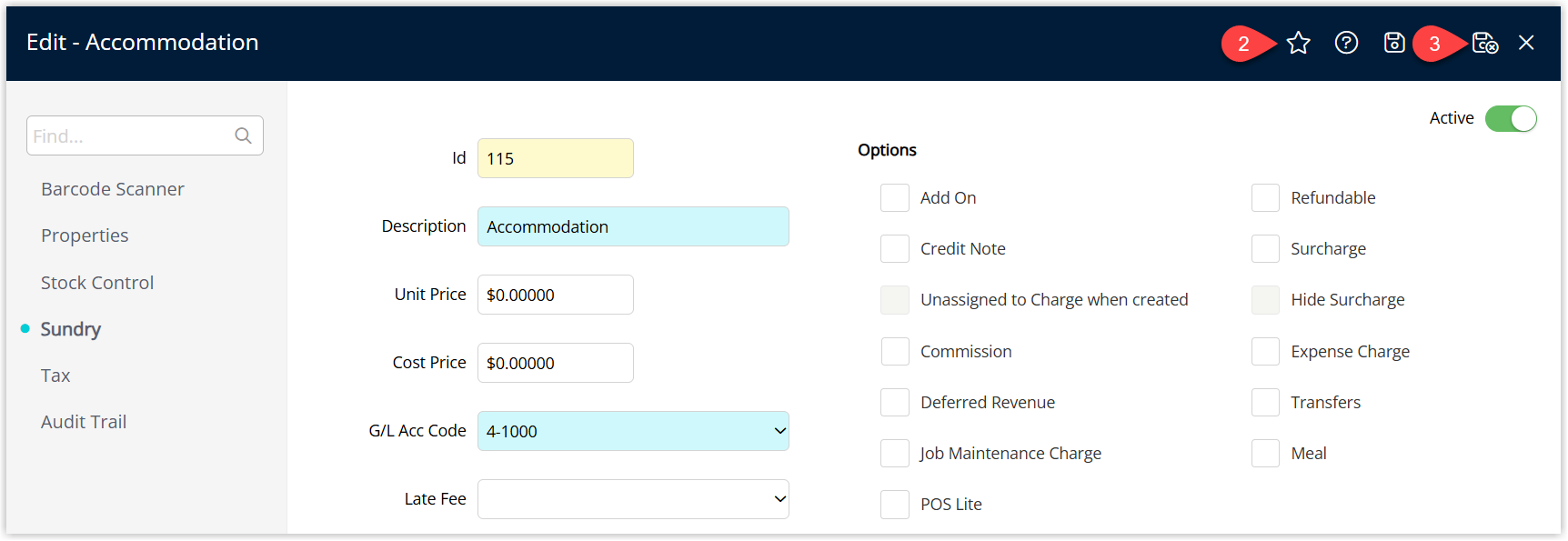
Task: Tick the Expense Charge checkbox
Action: (1265, 351)
